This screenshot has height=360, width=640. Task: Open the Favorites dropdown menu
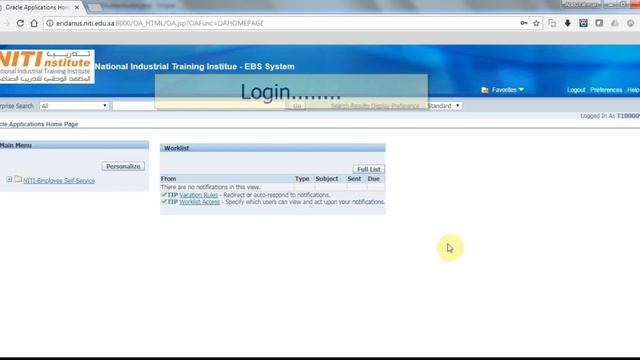pyautogui.click(x=507, y=90)
